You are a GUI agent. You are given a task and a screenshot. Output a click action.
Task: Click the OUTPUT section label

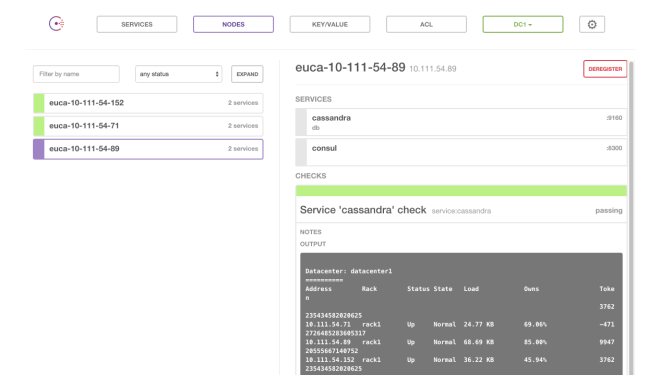click(x=313, y=244)
